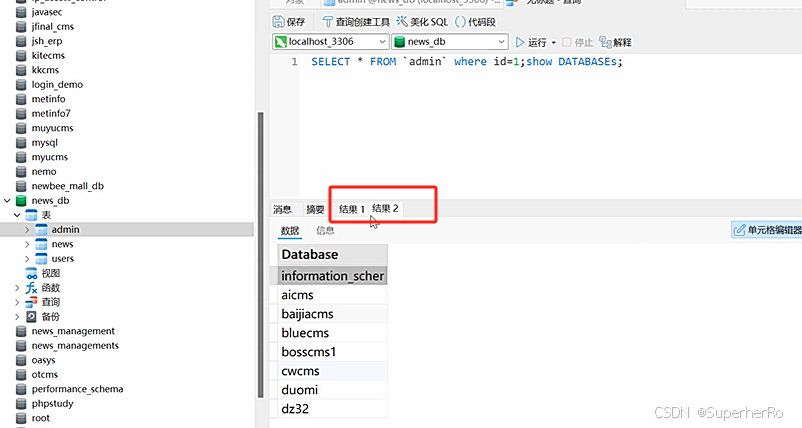
Task: Select the dz32 result cell
Action: [x=332, y=409]
